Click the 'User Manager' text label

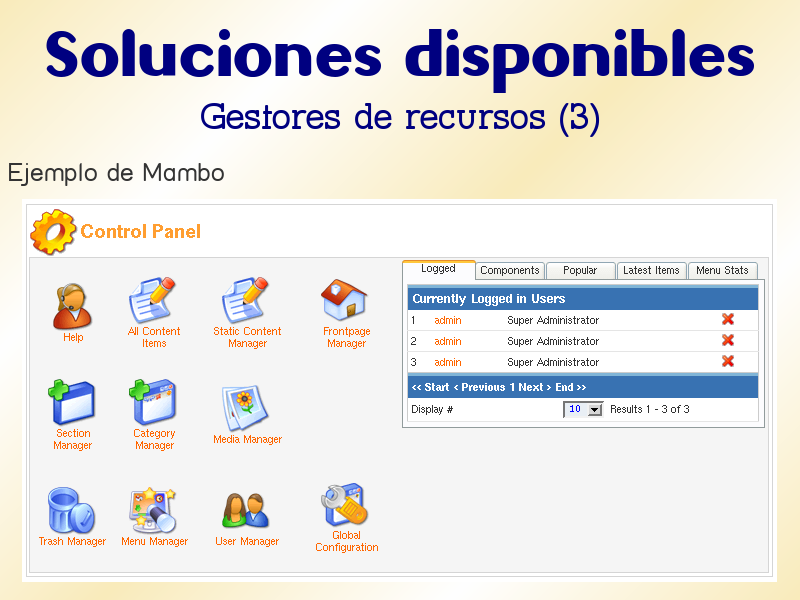click(x=247, y=541)
